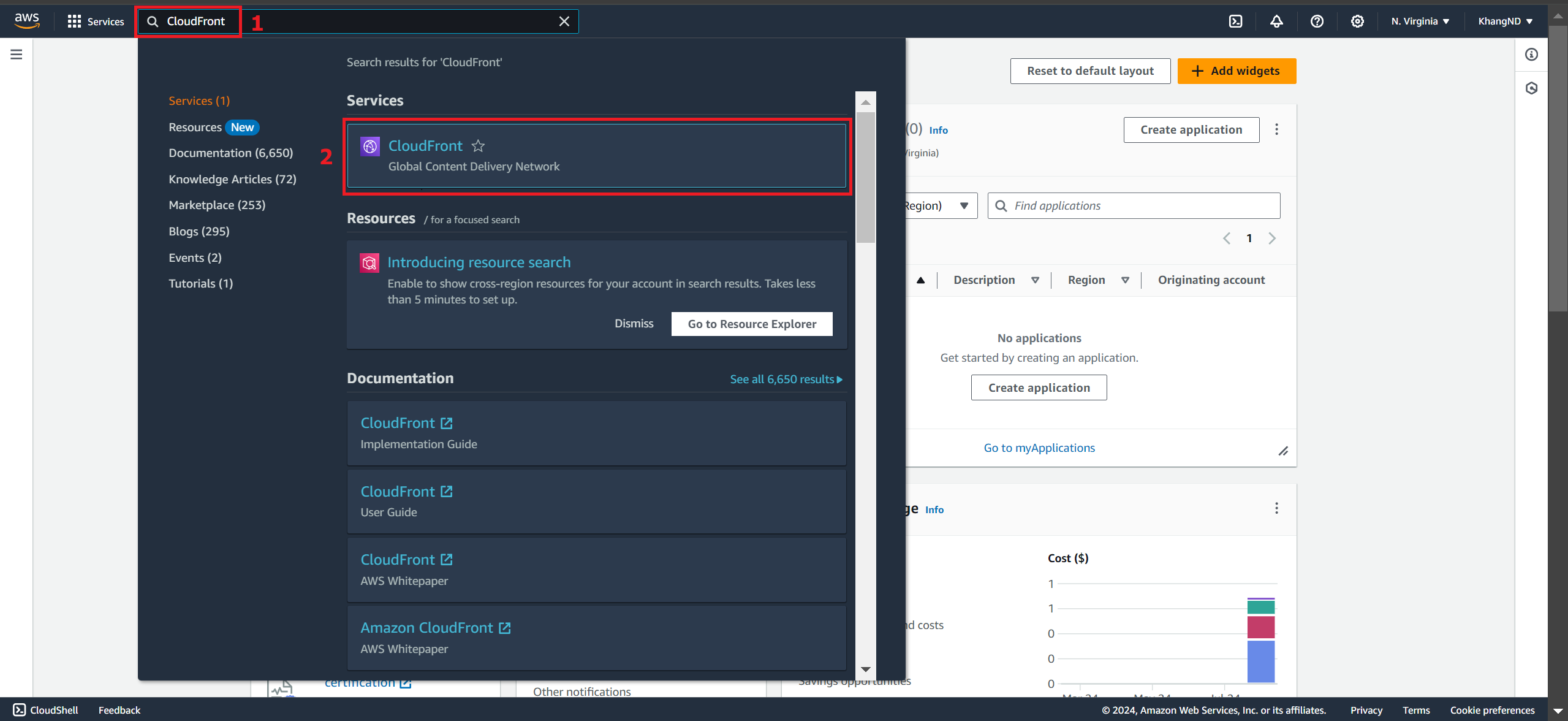The width and height of the screenshot is (1568, 721).
Task: Click ascending sort triangle in table header
Action: (x=920, y=280)
